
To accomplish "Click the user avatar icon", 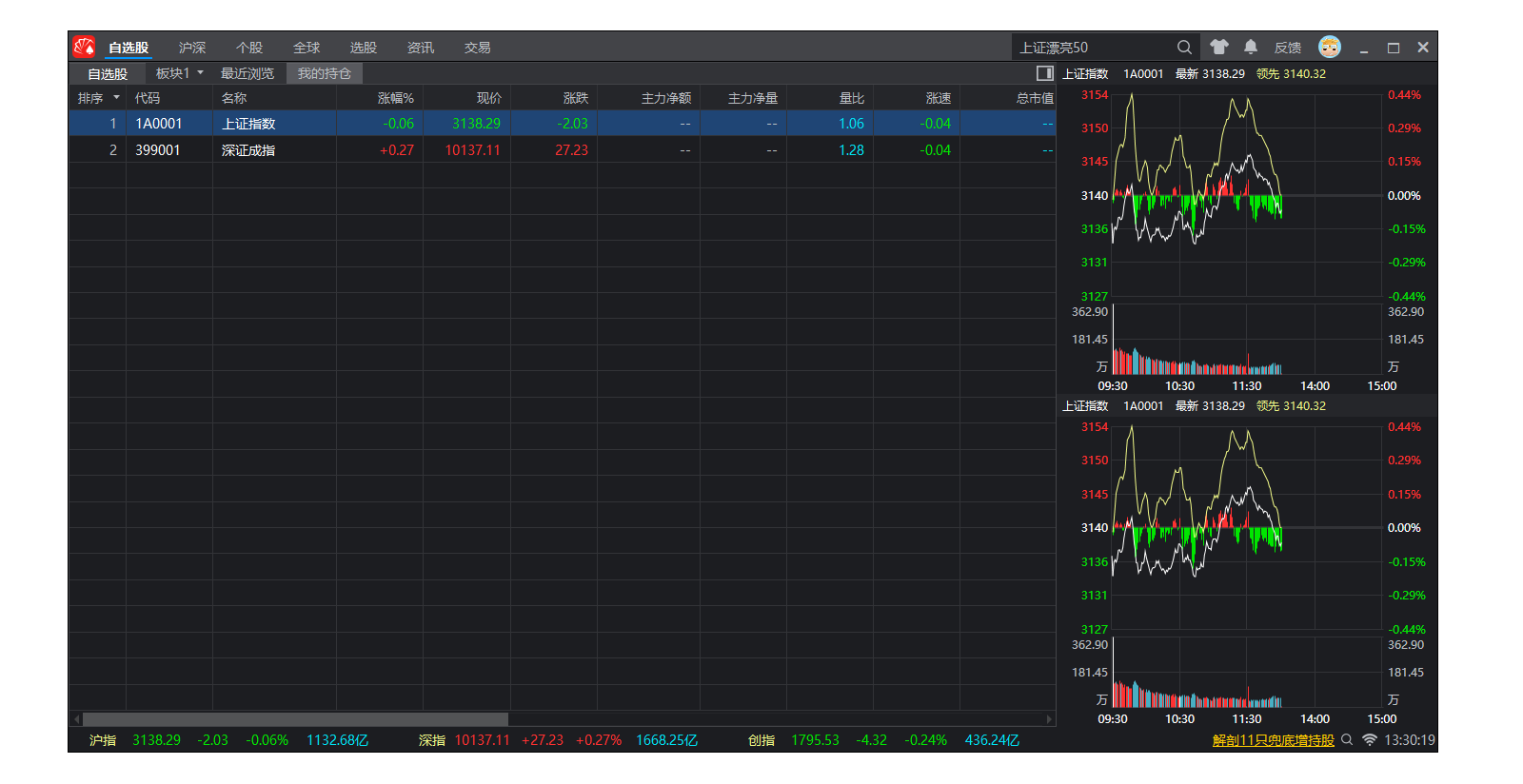I will click(x=1330, y=47).
